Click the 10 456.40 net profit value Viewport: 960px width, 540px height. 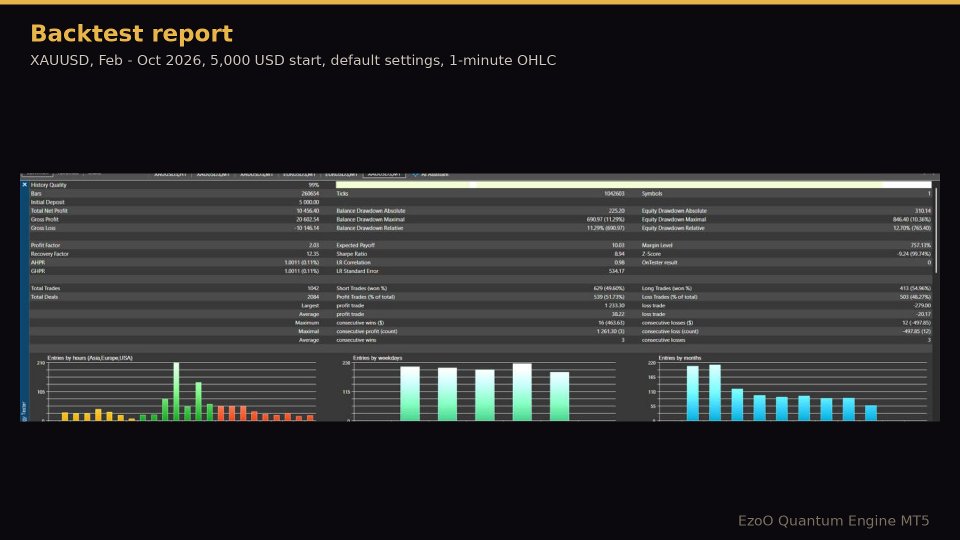[308, 211]
